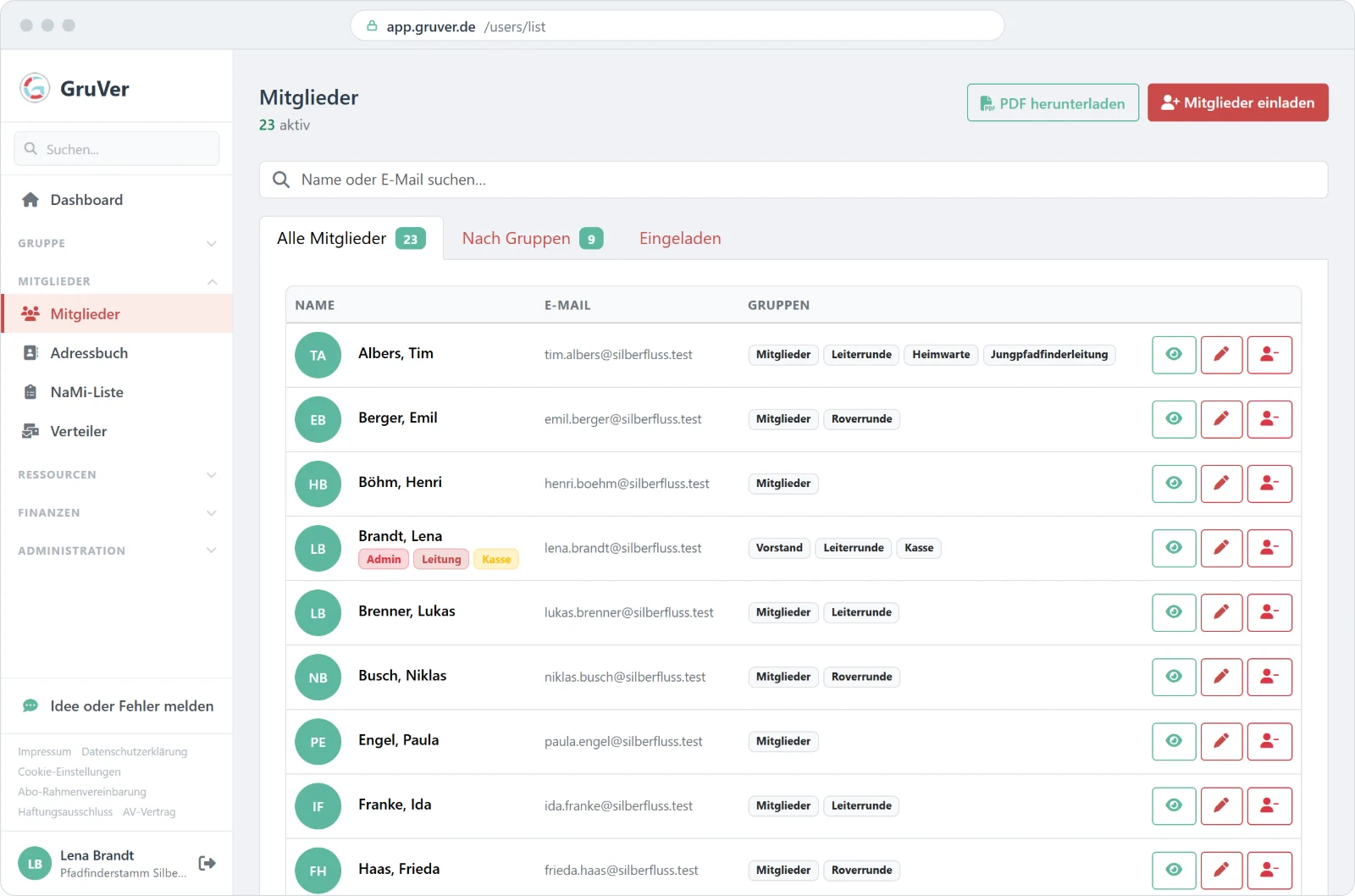Select Mitglieder in the sidebar menu
The height and width of the screenshot is (896, 1355).
click(117, 314)
